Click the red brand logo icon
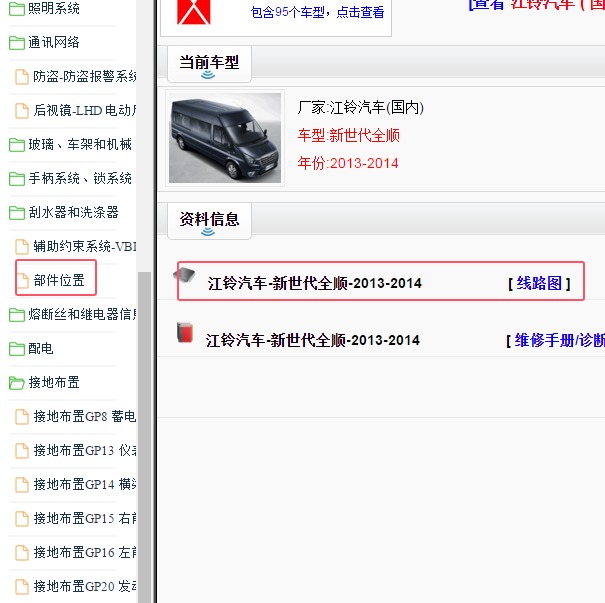 194,12
